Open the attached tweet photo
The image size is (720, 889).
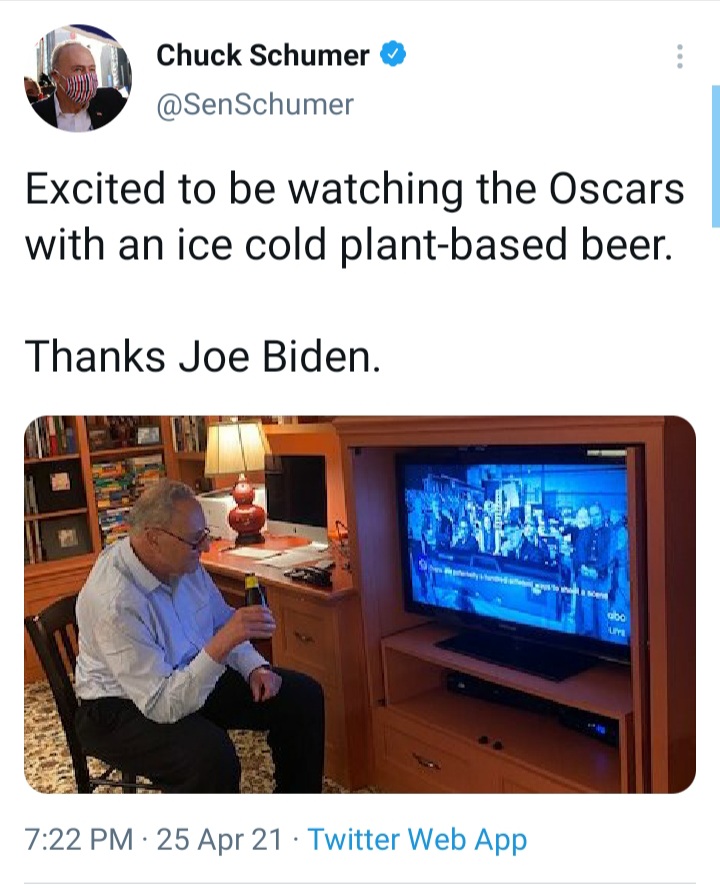click(360, 604)
